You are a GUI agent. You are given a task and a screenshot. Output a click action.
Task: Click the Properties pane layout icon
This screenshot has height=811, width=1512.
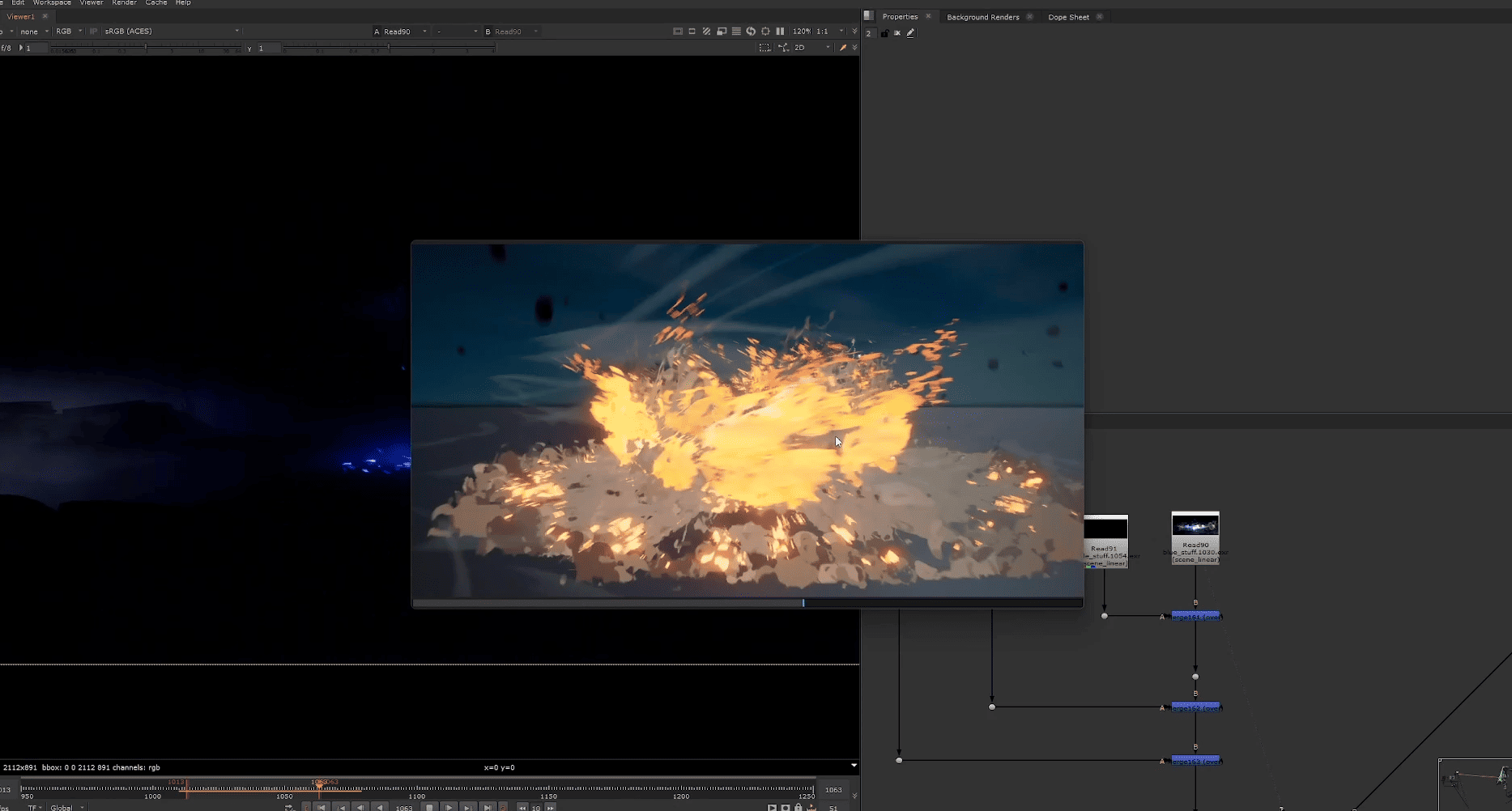(x=868, y=15)
